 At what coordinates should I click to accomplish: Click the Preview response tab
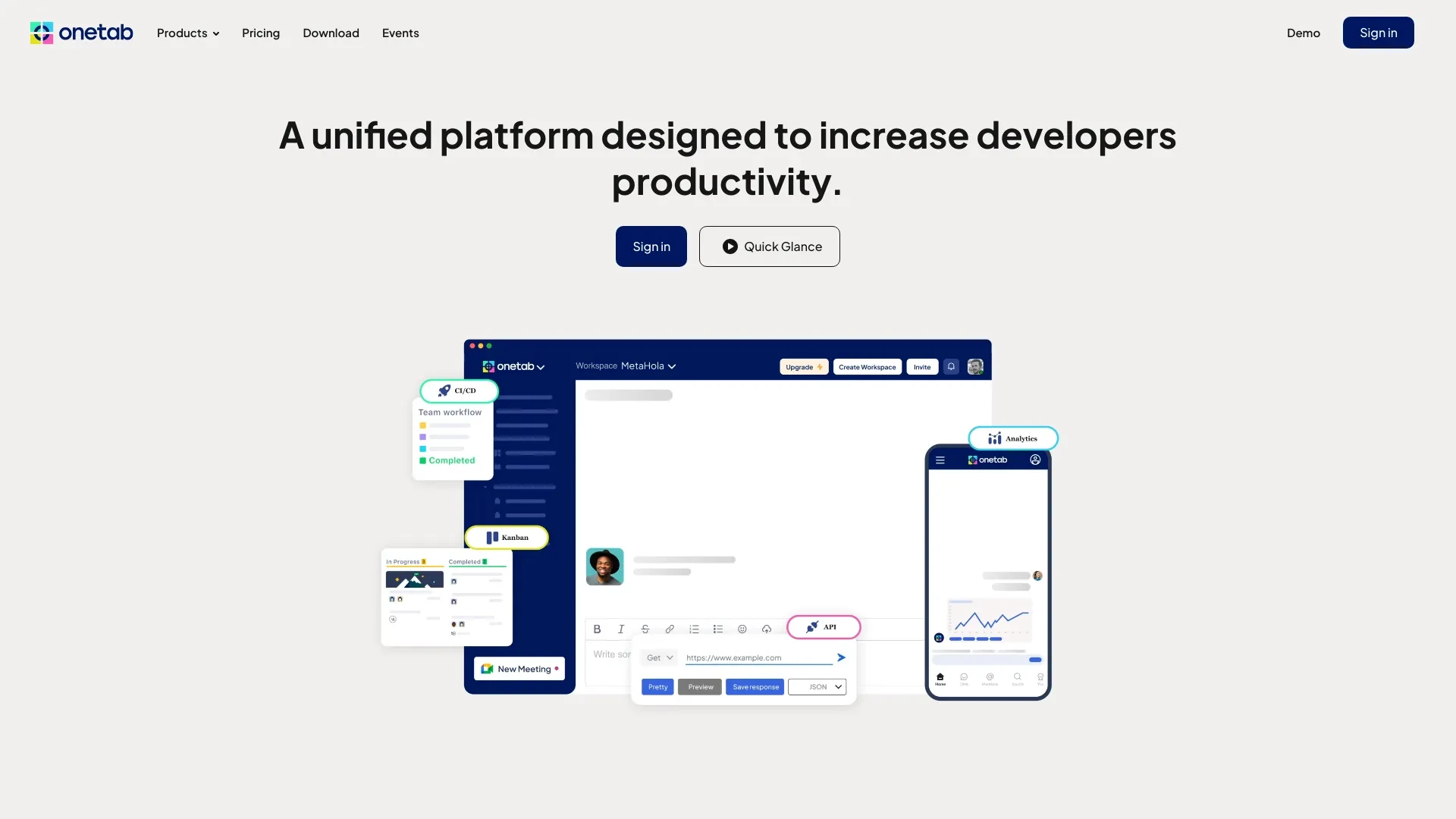[x=700, y=686]
